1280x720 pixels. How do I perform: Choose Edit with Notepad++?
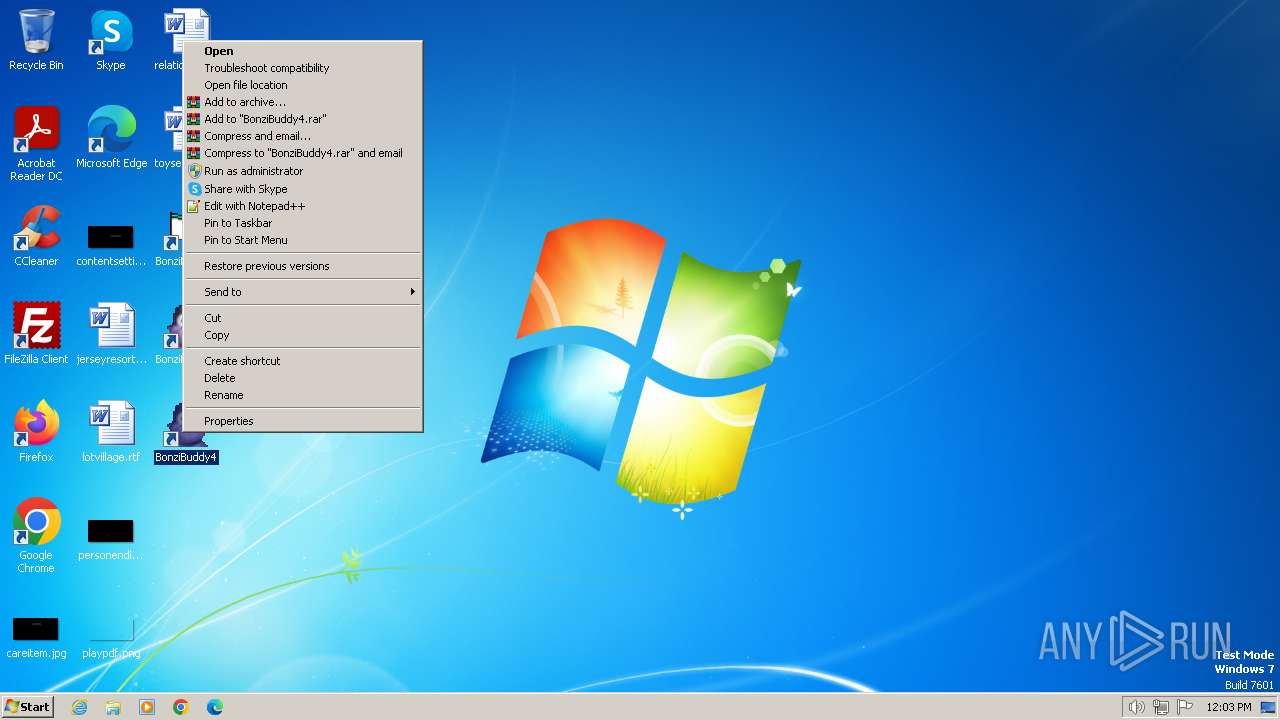(303, 206)
